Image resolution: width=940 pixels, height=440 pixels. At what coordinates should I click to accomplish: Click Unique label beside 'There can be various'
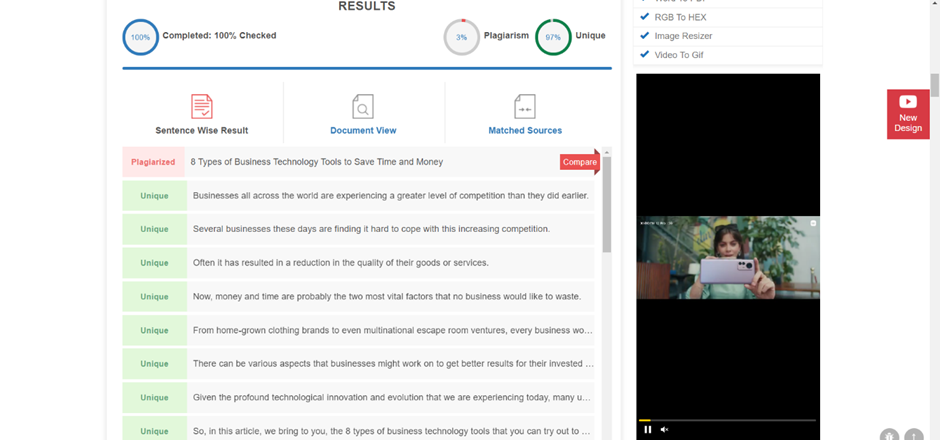[155, 364]
